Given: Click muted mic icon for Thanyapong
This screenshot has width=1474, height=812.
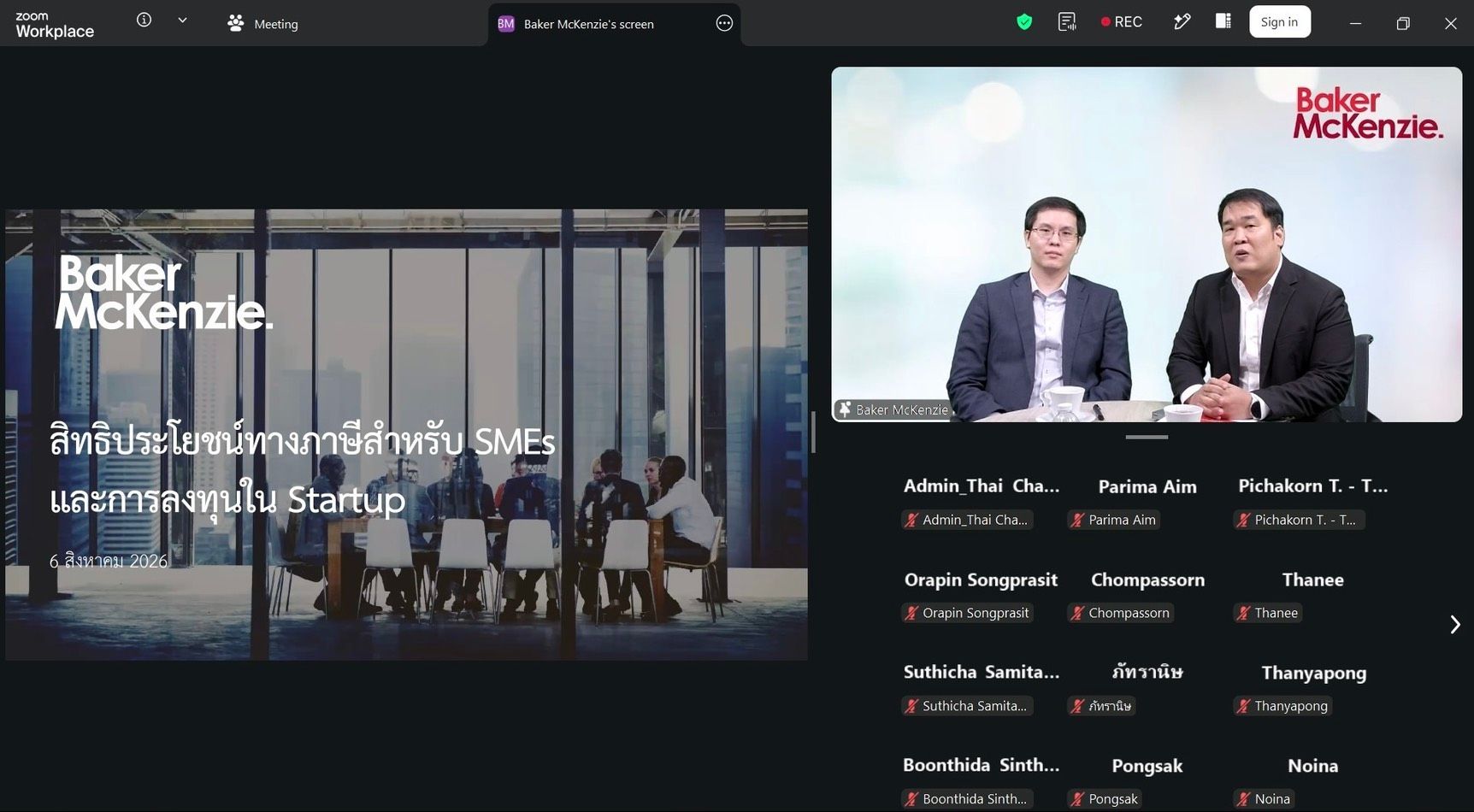Looking at the screenshot, I should (1243, 706).
